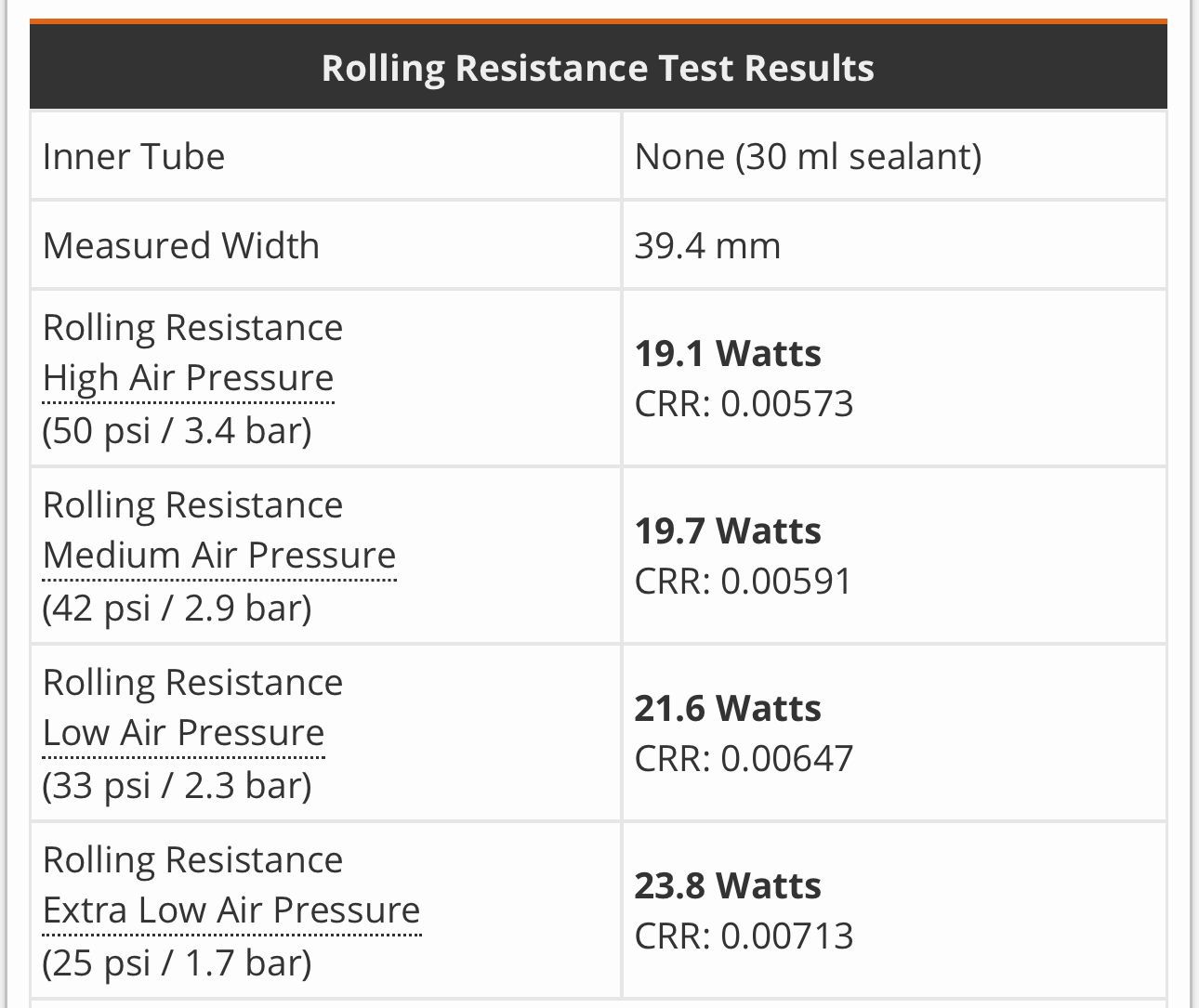Select the CRR: 0.00713 value
1199x1008 pixels.
(744, 936)
